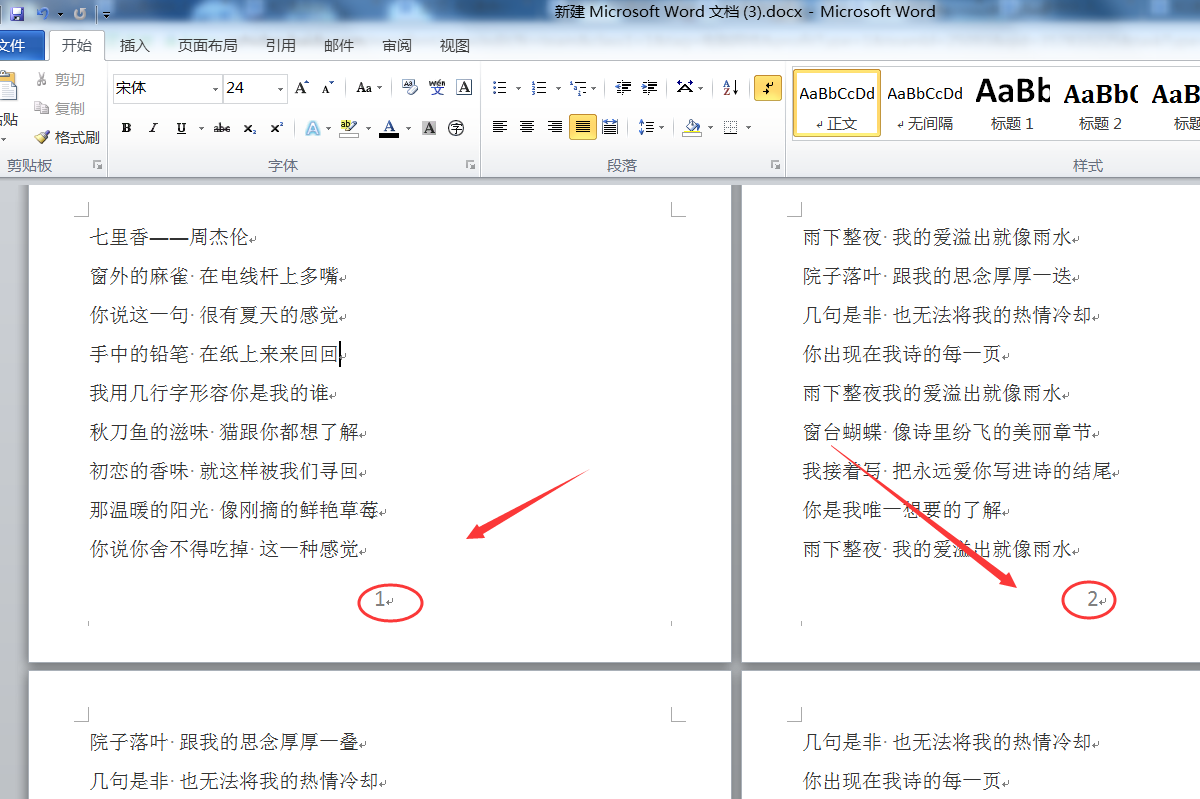Apply the 无间隔 style
The width and height of the screenshot is (1200, 799).
925,103
